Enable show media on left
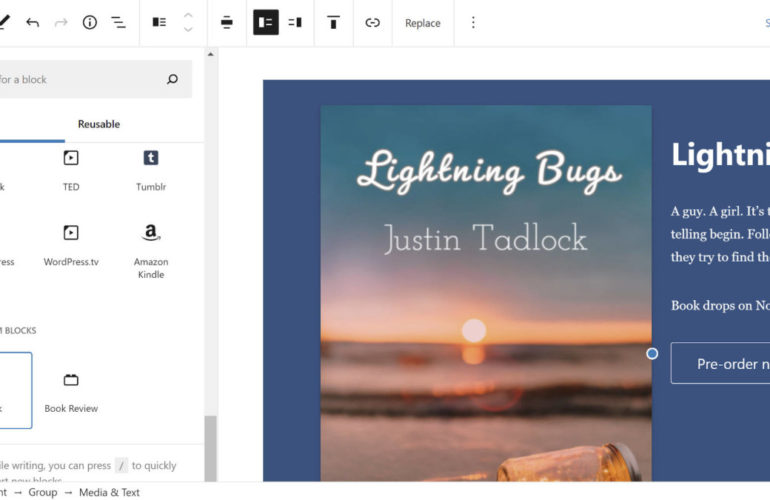Image resolution: width=770 pixels, height=500 pixels. coord(265,22)
